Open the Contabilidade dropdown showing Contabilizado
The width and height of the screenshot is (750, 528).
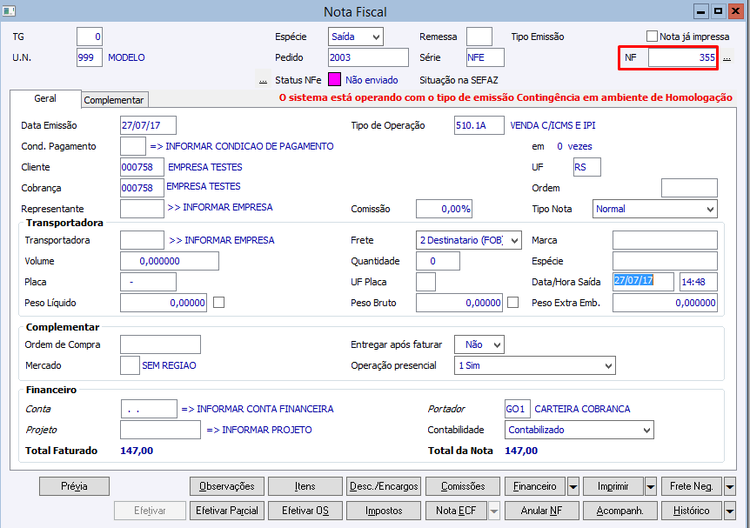coord(579,429)
